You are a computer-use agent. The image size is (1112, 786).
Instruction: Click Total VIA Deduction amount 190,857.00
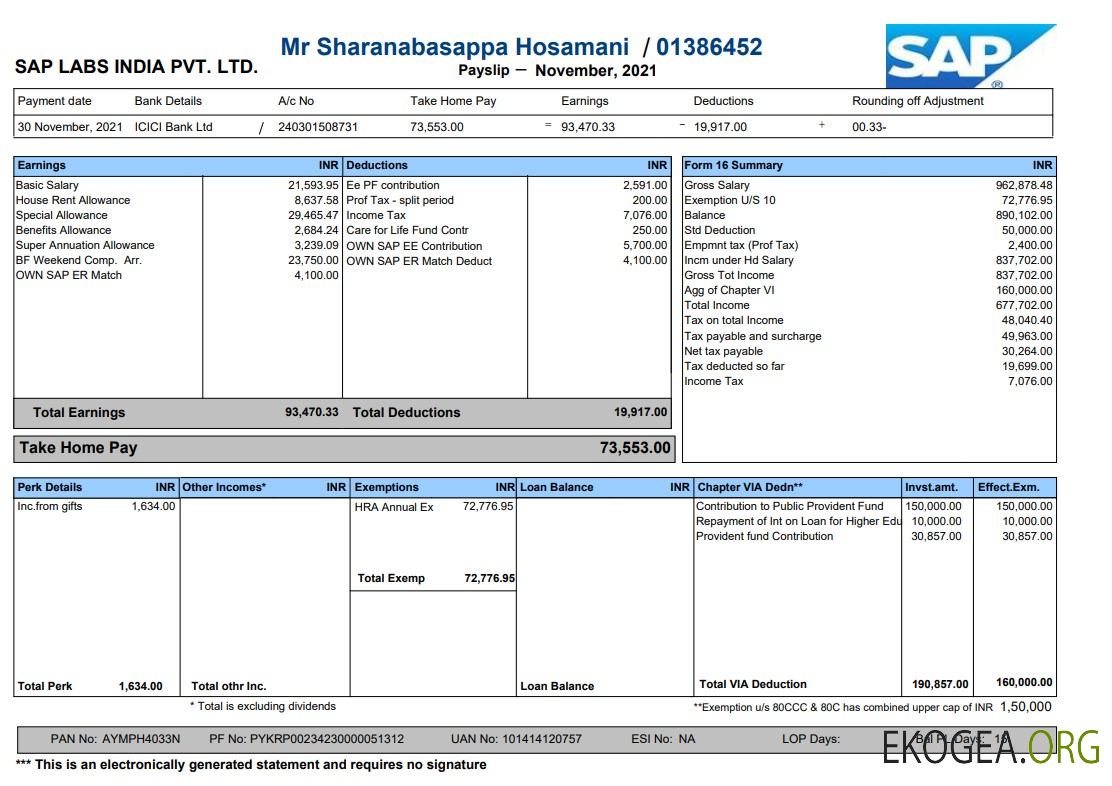coord(940,685)
